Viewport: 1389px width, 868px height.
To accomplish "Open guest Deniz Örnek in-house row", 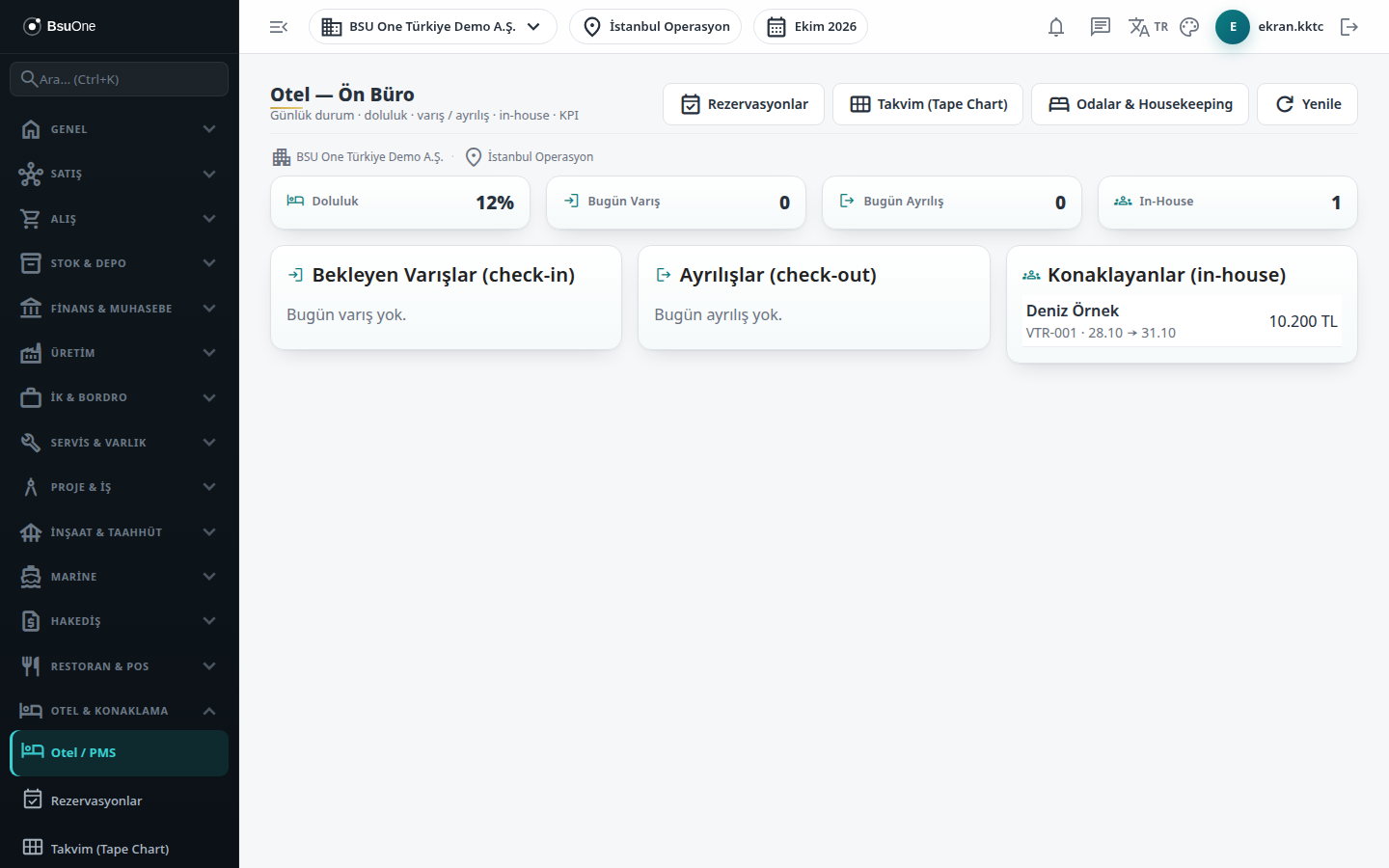I will coord(1182,321).
